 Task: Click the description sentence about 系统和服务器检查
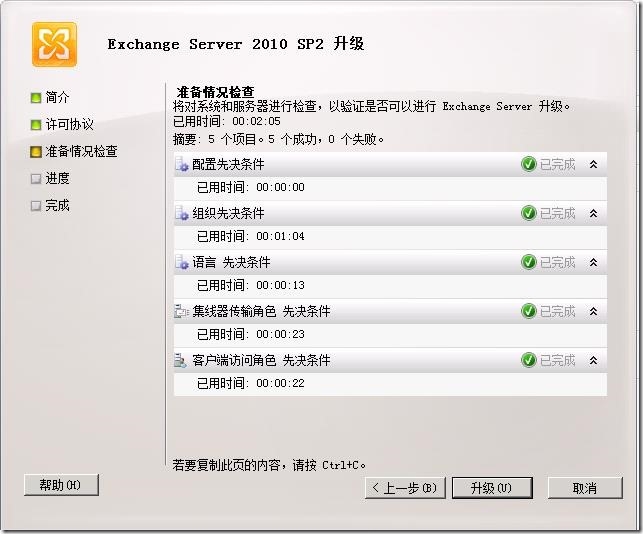372,107
